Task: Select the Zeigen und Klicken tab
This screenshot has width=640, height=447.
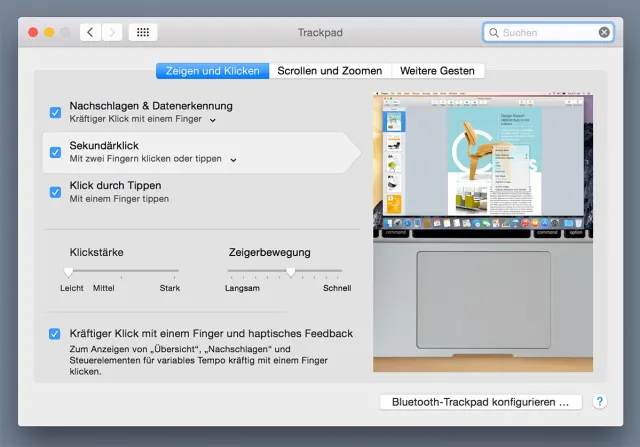Action: 213,71
